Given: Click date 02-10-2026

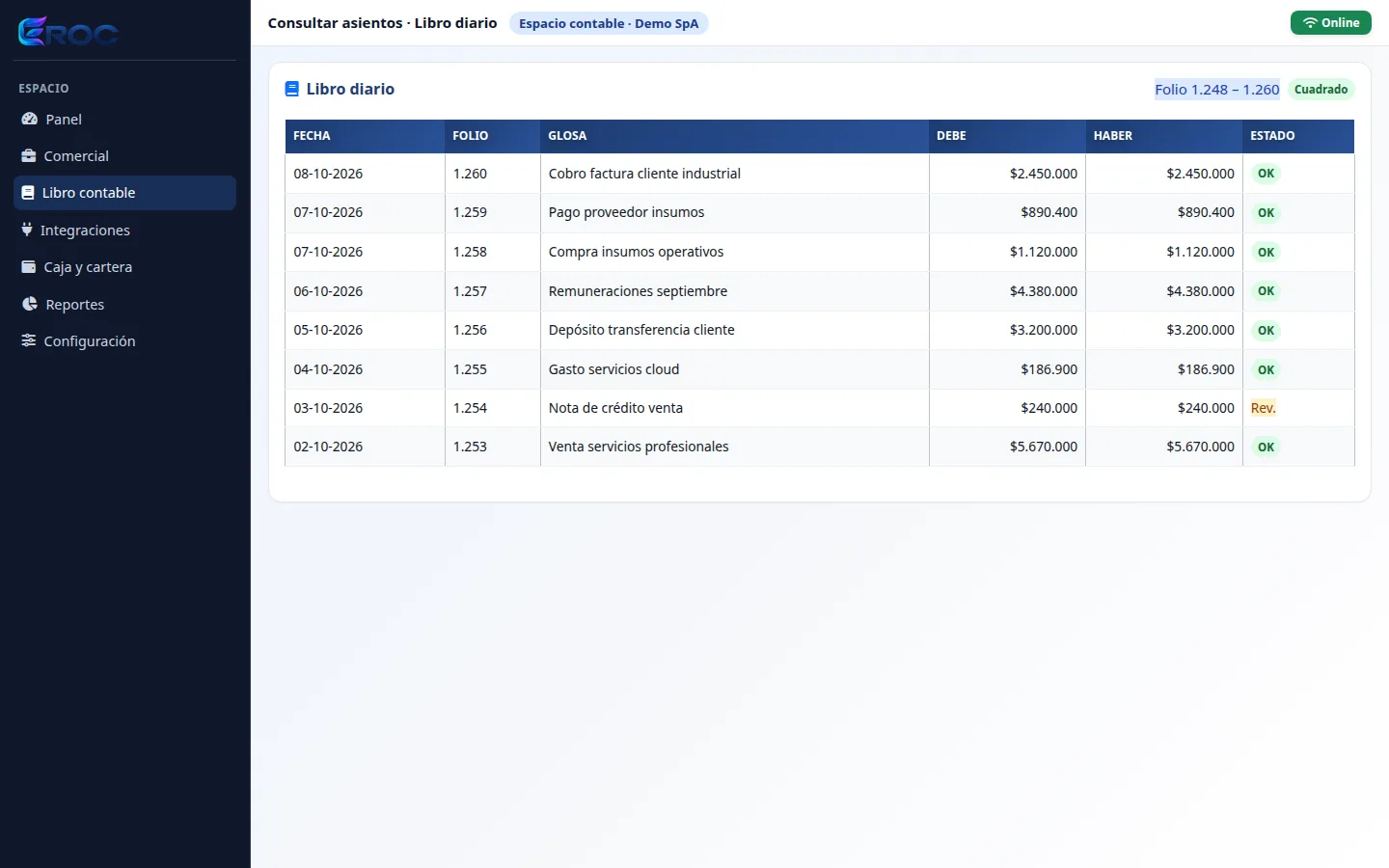Looking at the screenshot, I should pos(328,447).
